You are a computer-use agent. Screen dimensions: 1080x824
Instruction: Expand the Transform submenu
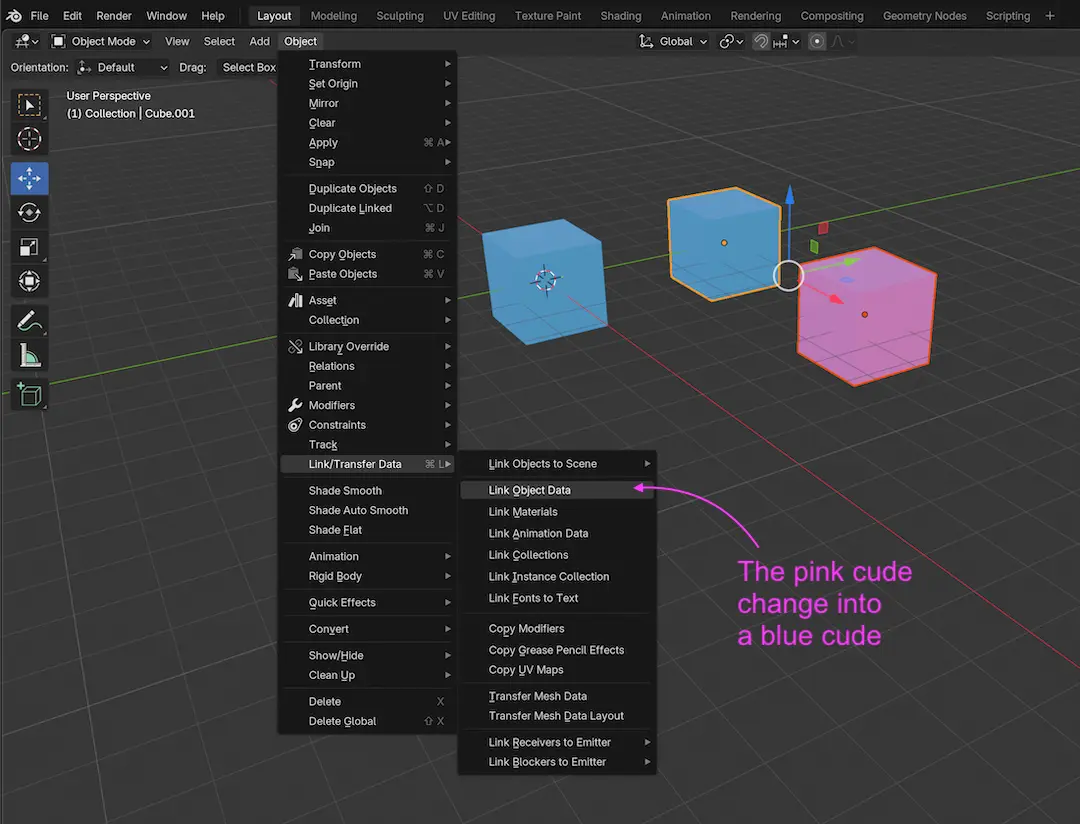tap(368, 64)
